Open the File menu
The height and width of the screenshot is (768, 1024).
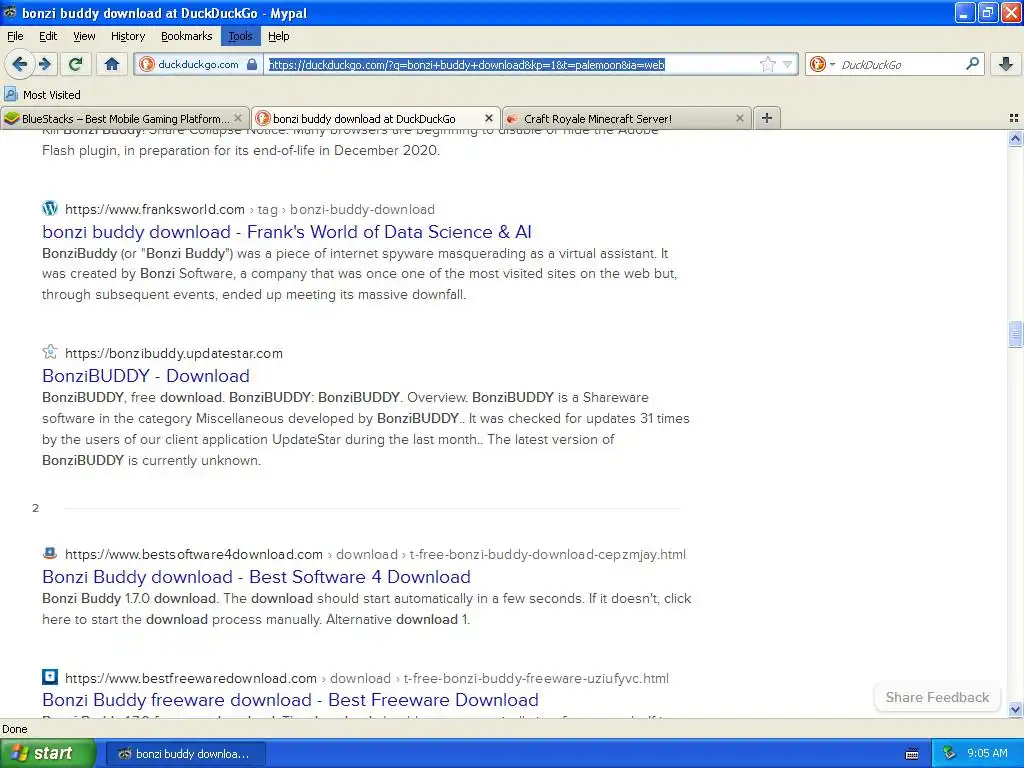(15, 36)
